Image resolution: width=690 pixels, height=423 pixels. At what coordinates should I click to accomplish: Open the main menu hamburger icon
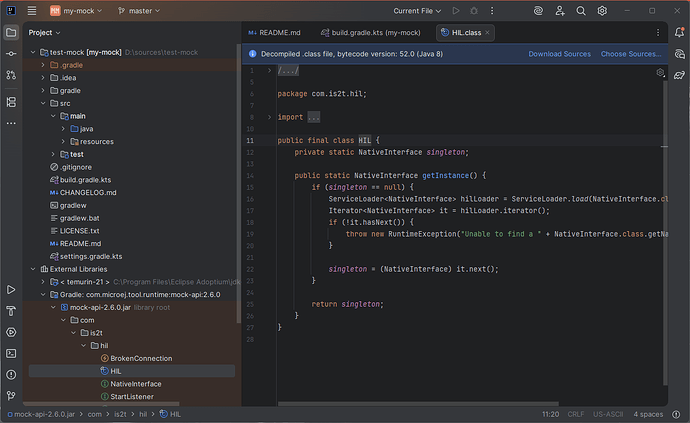(x=31, y=10)
